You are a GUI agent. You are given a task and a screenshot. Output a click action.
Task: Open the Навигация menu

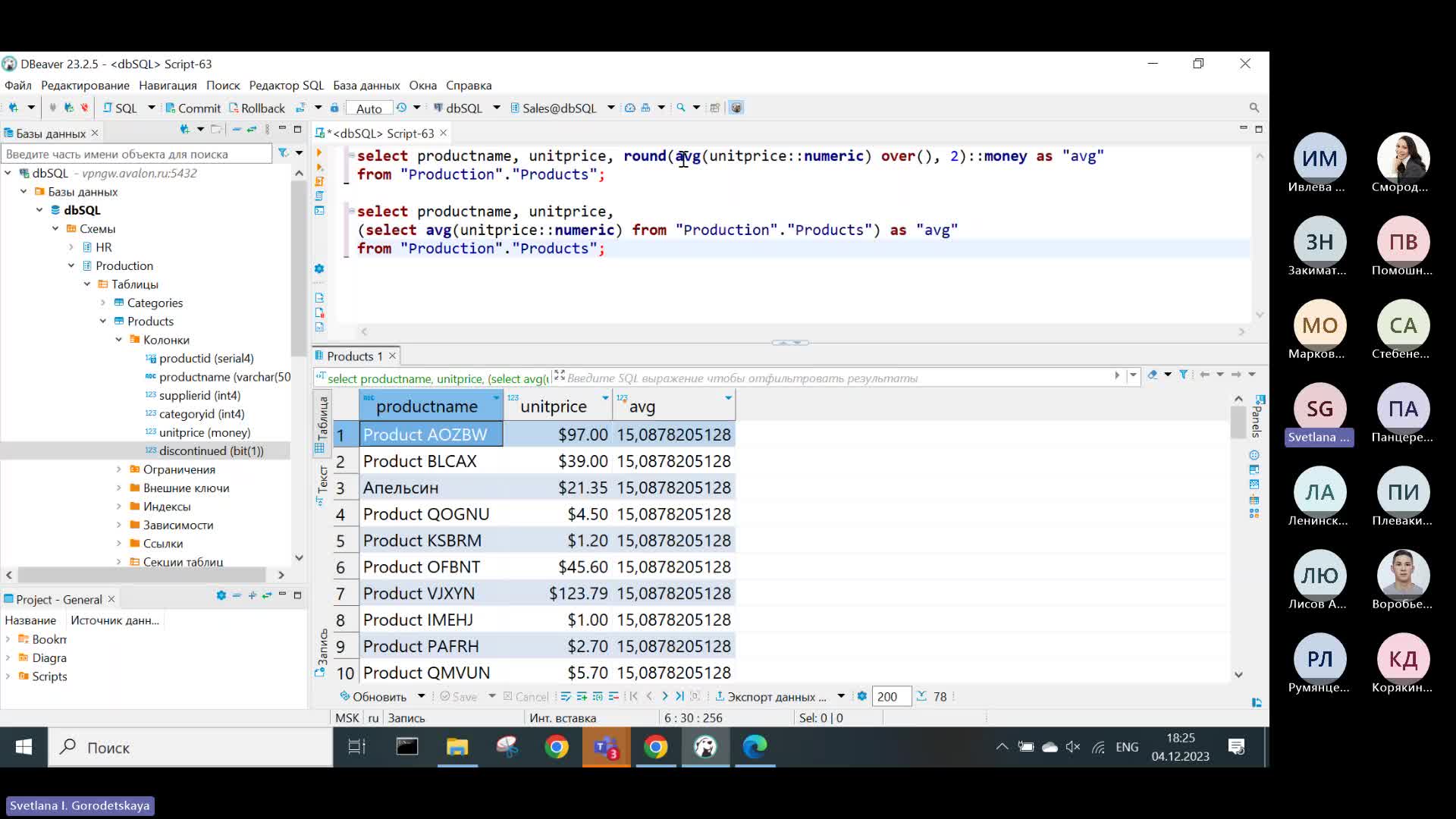point(168,86)
